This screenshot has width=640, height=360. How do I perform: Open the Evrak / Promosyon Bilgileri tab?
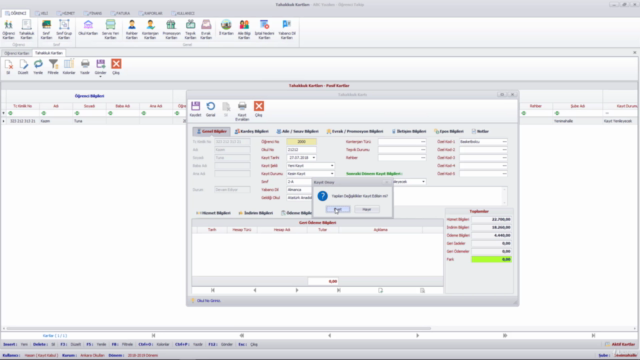tap(354, 131)
